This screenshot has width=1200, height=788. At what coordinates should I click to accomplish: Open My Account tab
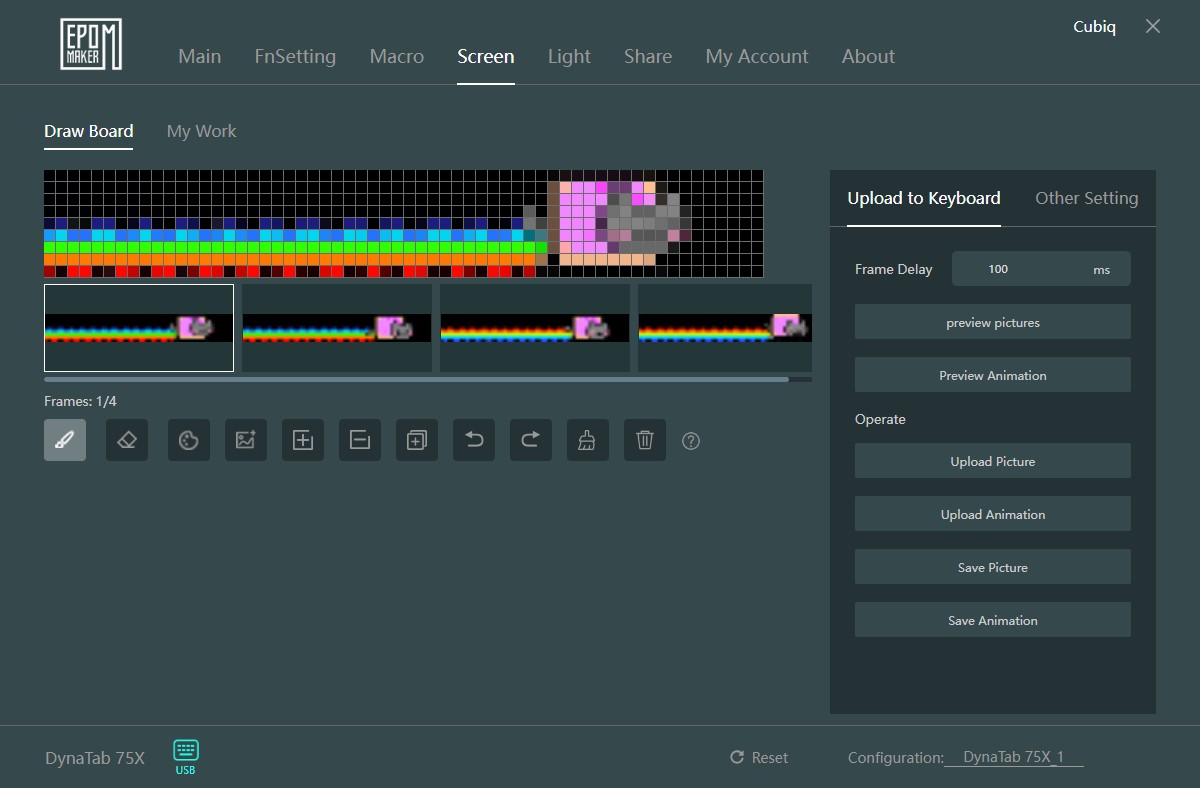757,57
